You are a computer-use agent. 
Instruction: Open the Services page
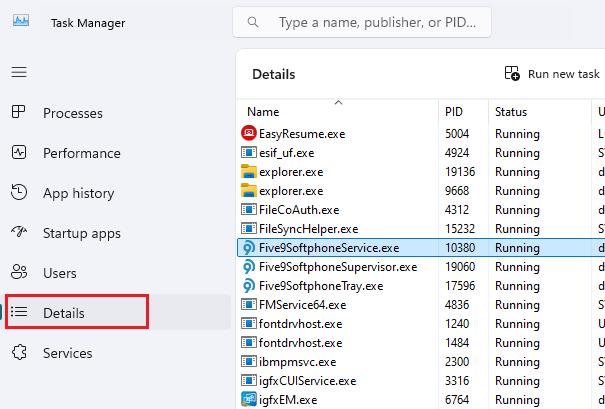pyautogui.click(x=68, y=353)
